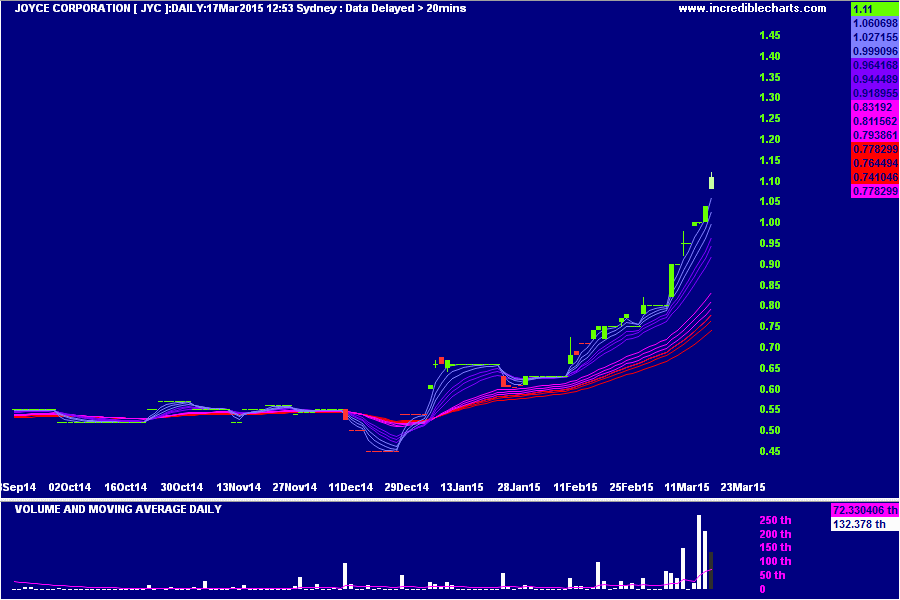Image resolution: width=900 pixels, height=600 pixels.
Task: Click the 0.70 price axis label
Action: coord(770,347)
